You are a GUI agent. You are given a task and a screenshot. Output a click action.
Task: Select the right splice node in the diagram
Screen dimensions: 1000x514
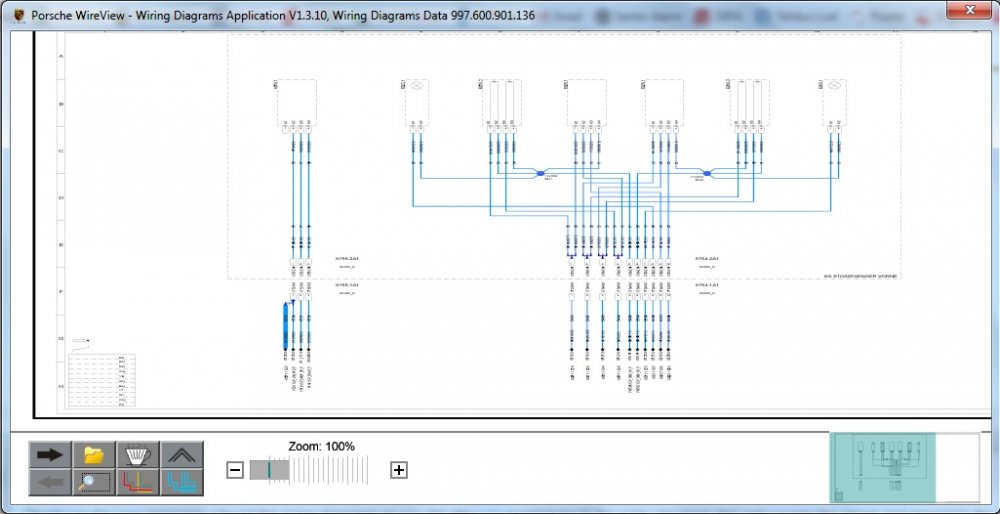707,173
